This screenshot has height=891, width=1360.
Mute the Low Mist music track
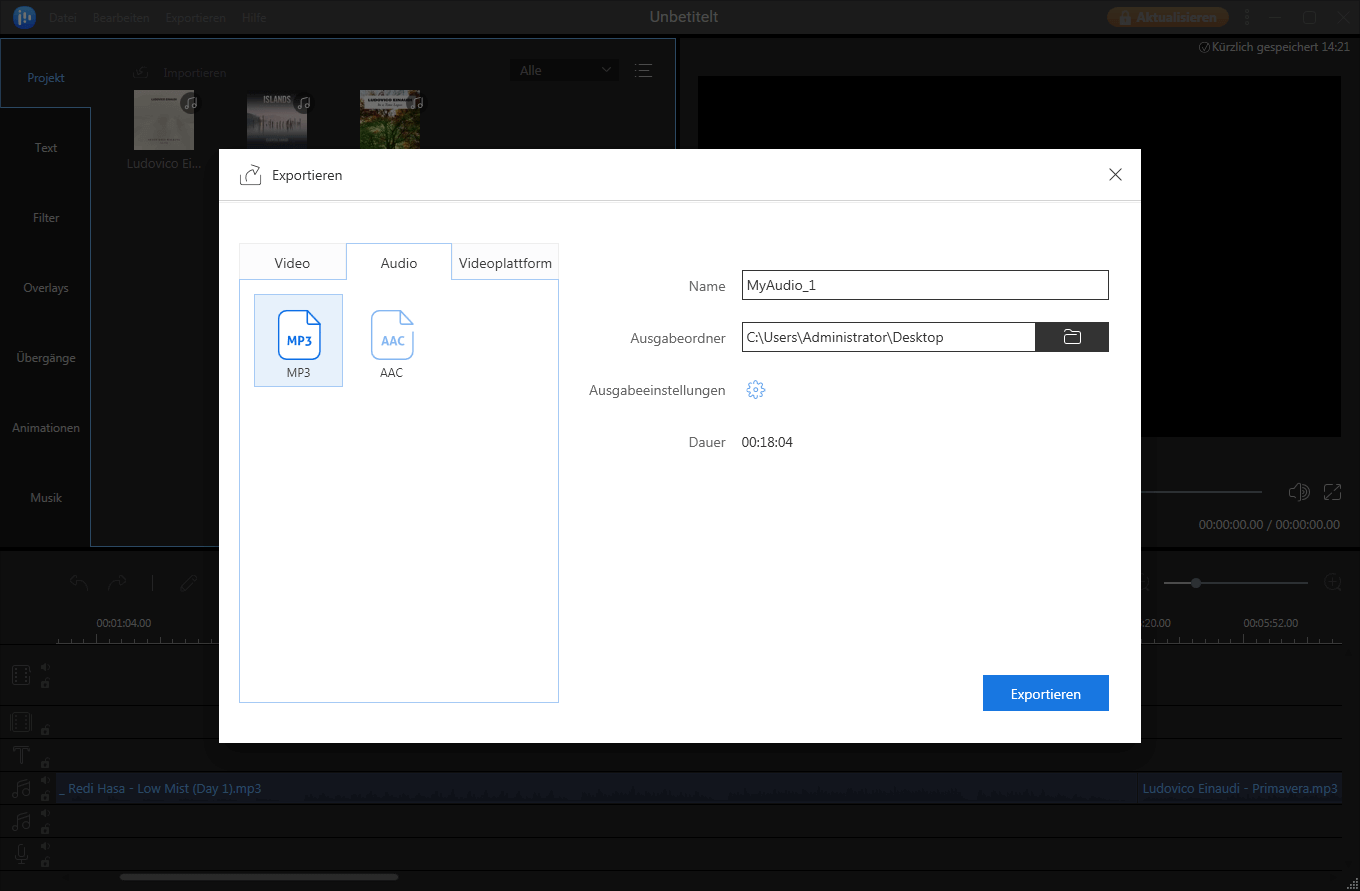click(45, 782)
